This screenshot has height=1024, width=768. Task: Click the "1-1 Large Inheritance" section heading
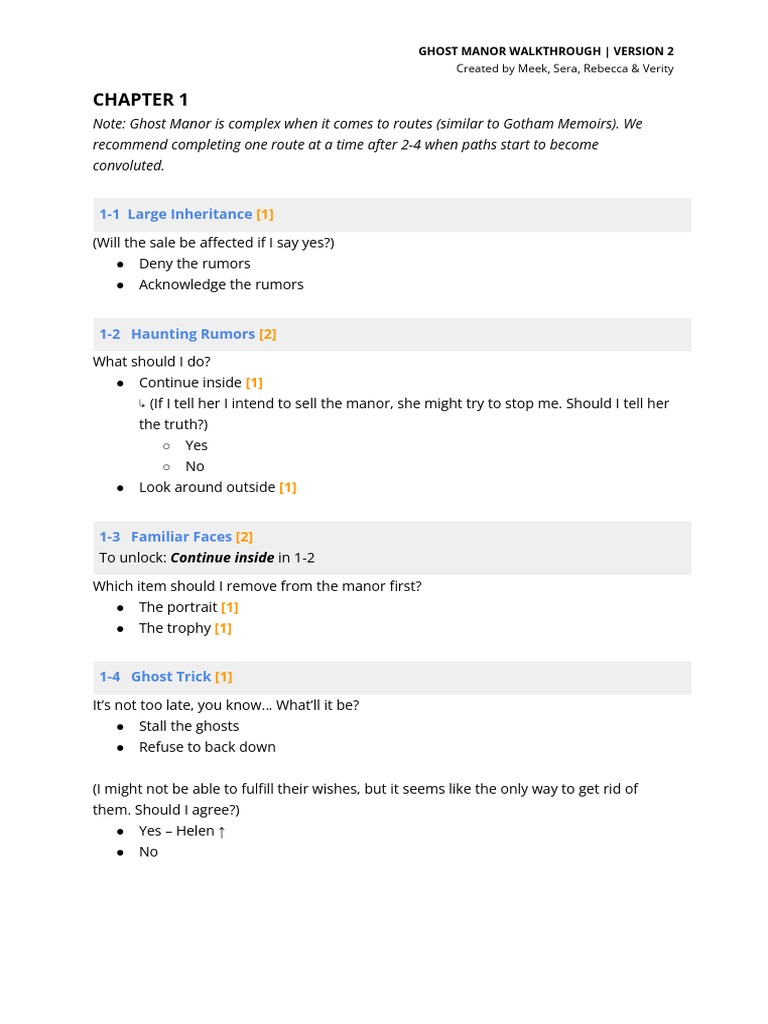(x=175, y=214)
